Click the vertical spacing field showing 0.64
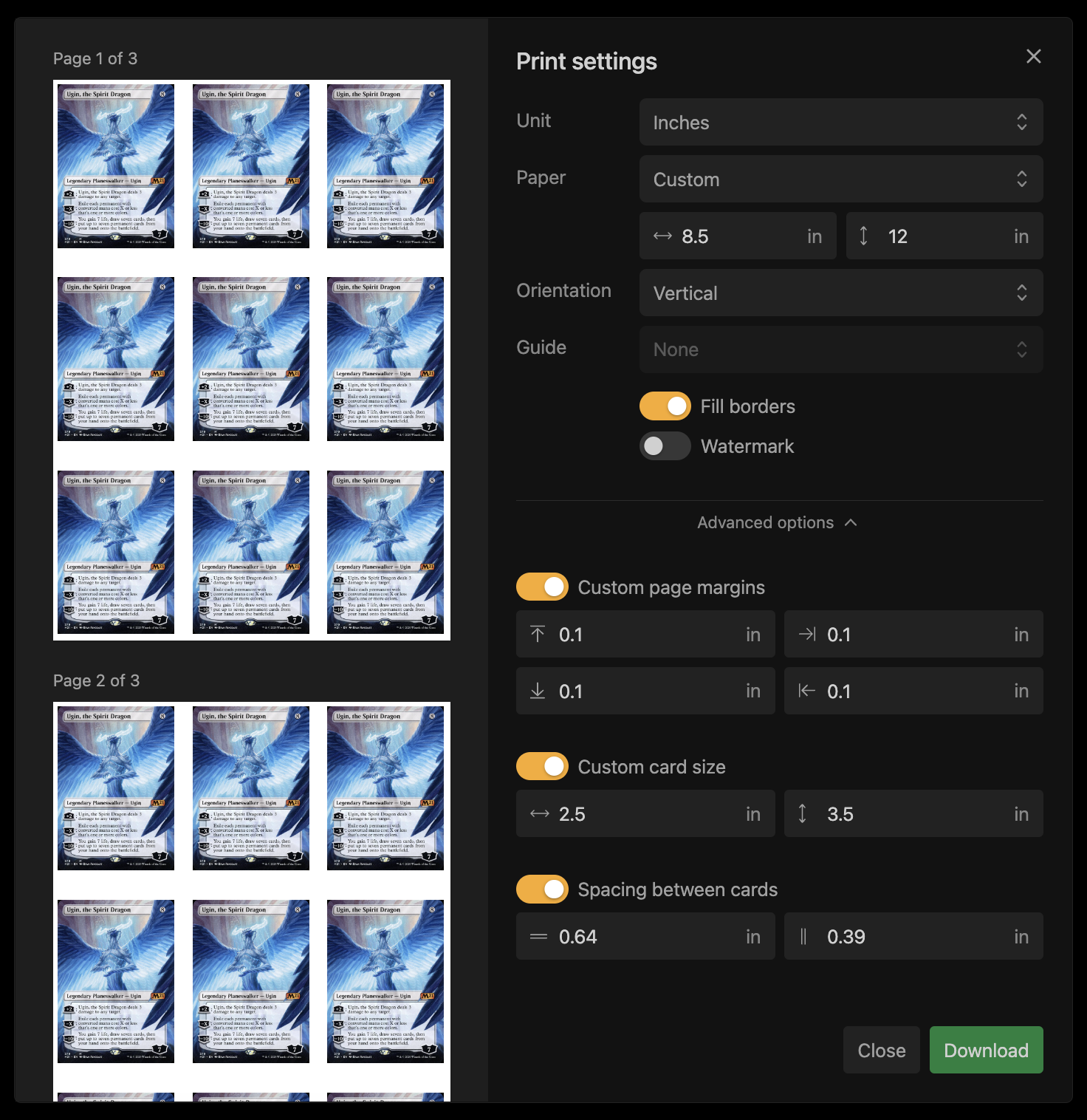Screen dimensions: 1087x1120 (x=645, y=936)
